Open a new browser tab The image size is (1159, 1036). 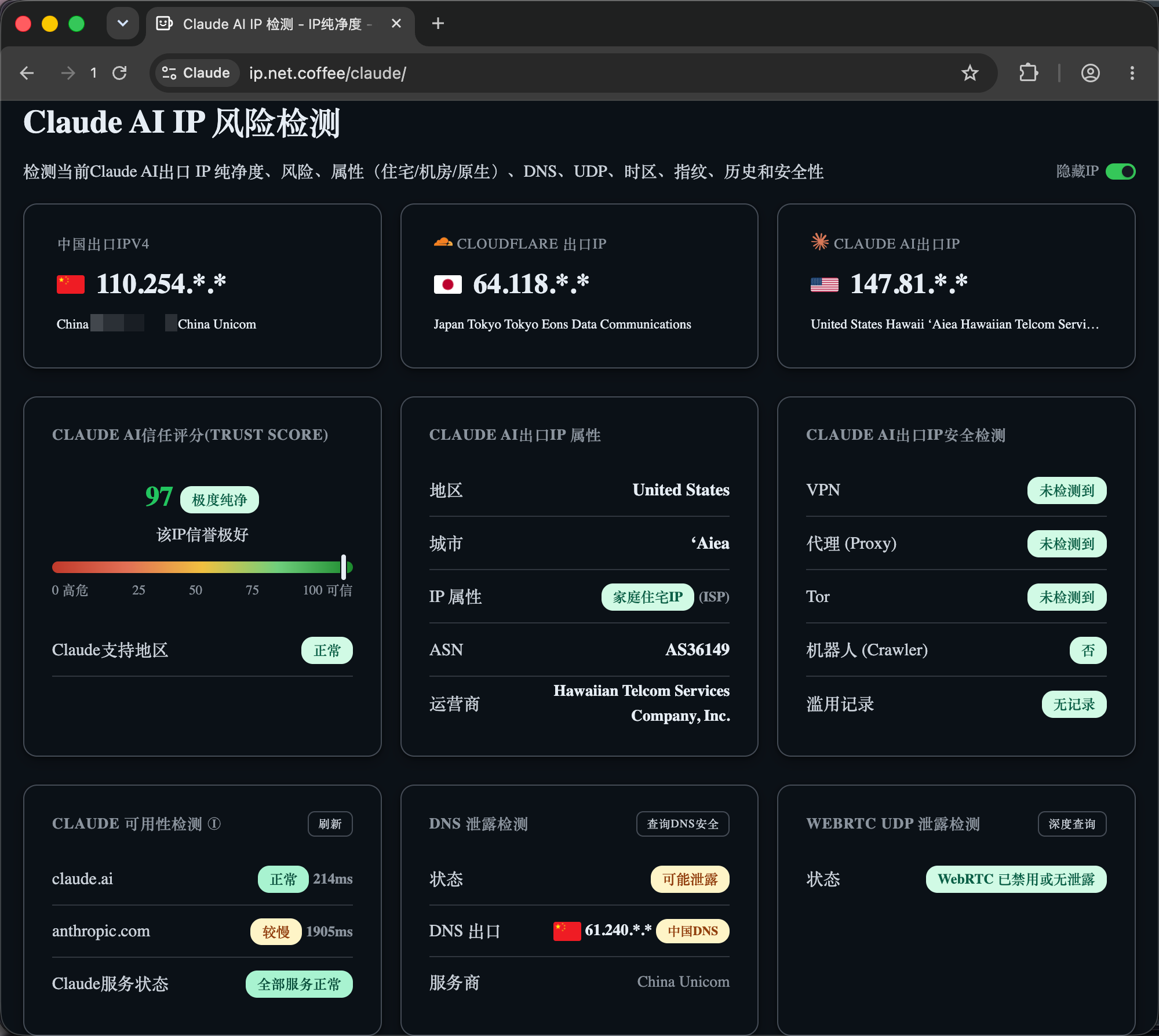pyautogui.click(x=438, y=24)
